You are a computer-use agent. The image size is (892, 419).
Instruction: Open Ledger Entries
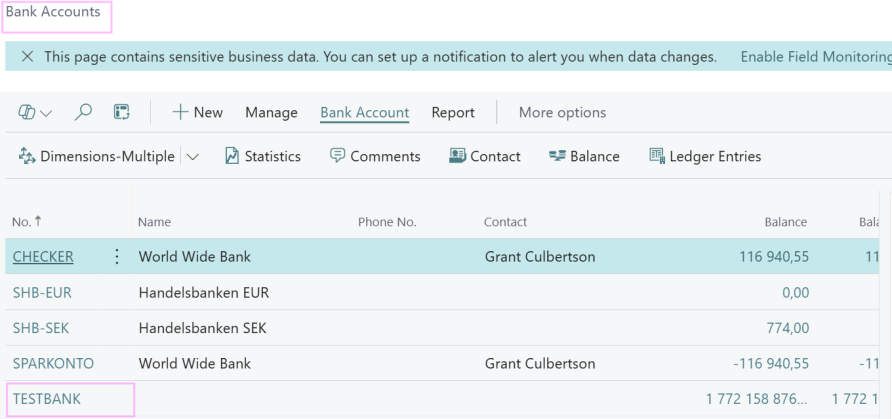(705, 156)
